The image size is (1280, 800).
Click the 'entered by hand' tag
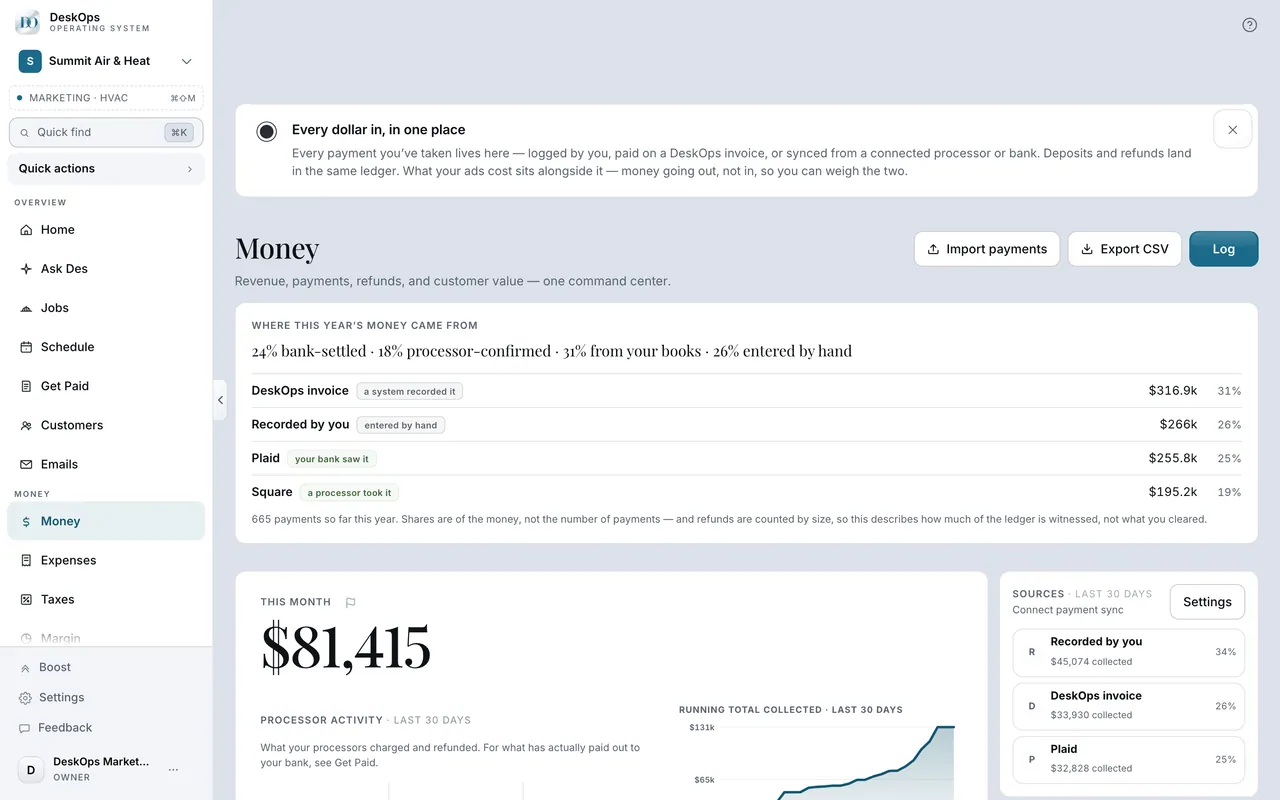[x=400, y=425]
